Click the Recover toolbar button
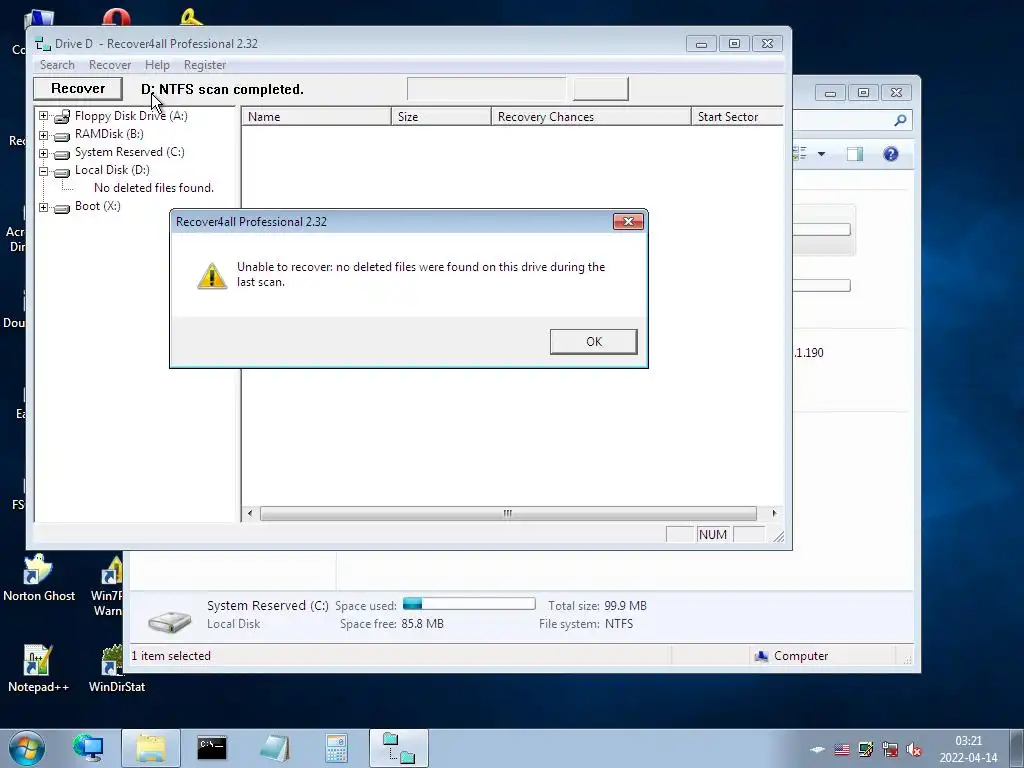 pos(78,89)
